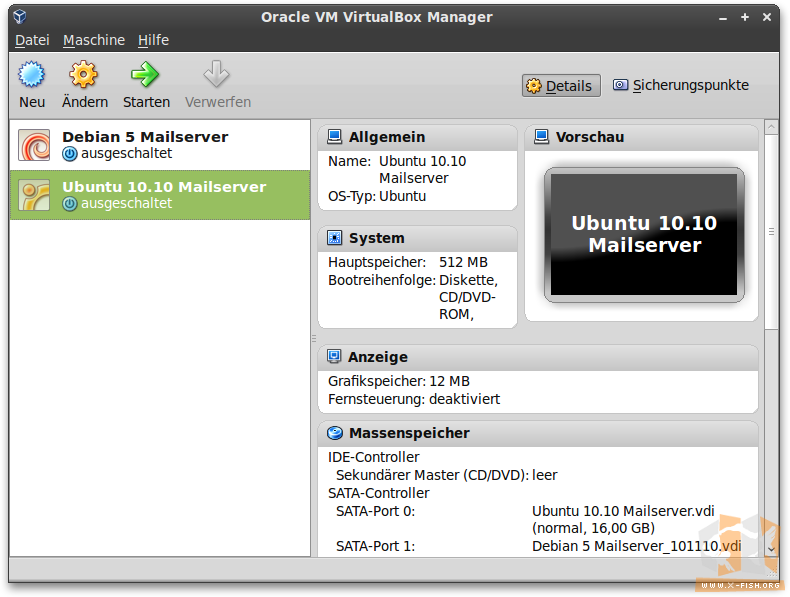Click the power-state icon under Debian 5 Mailserver
This screenshot has height=597, width=790.
(x=70, y=154)
